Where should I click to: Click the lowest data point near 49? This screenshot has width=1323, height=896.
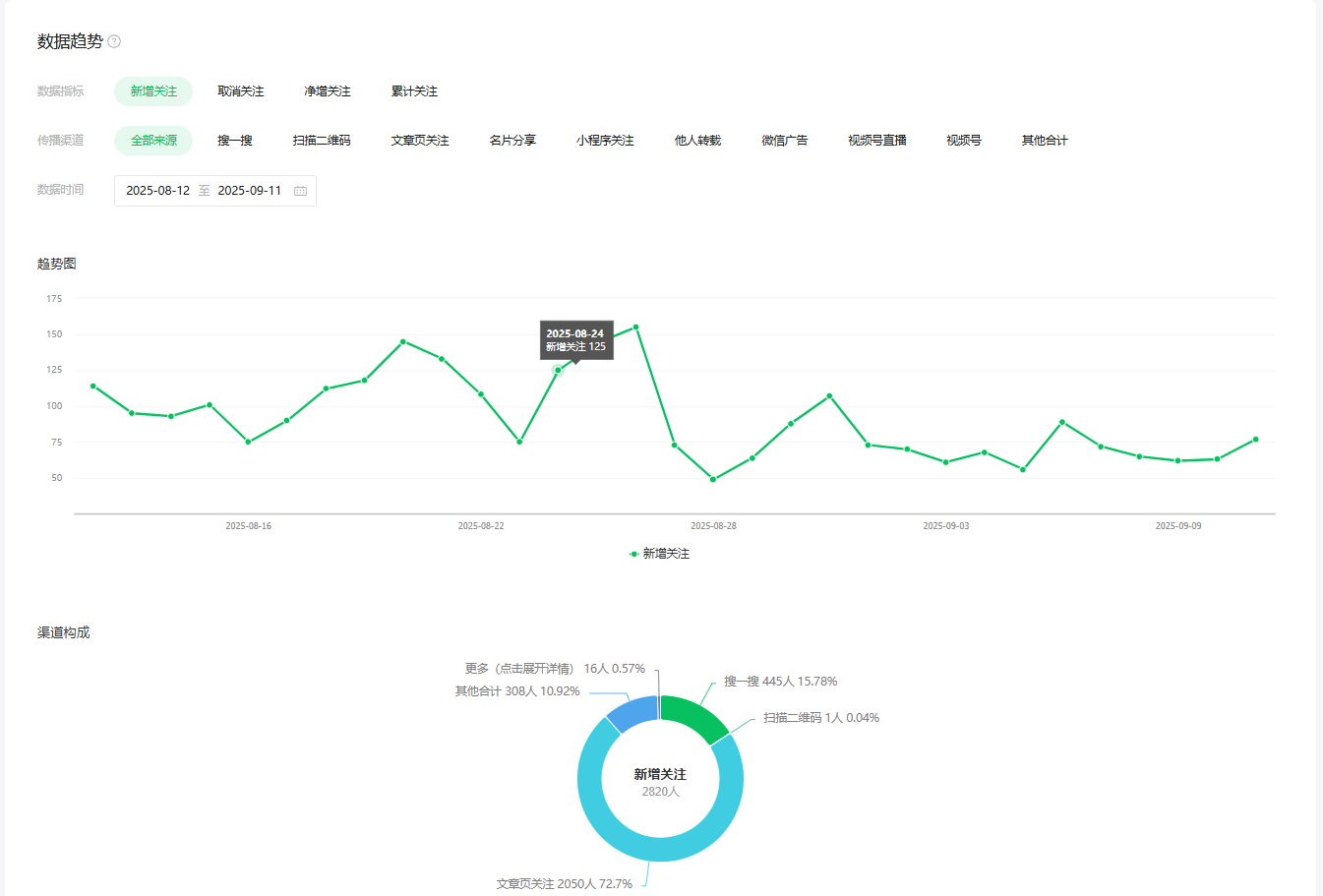713,479
